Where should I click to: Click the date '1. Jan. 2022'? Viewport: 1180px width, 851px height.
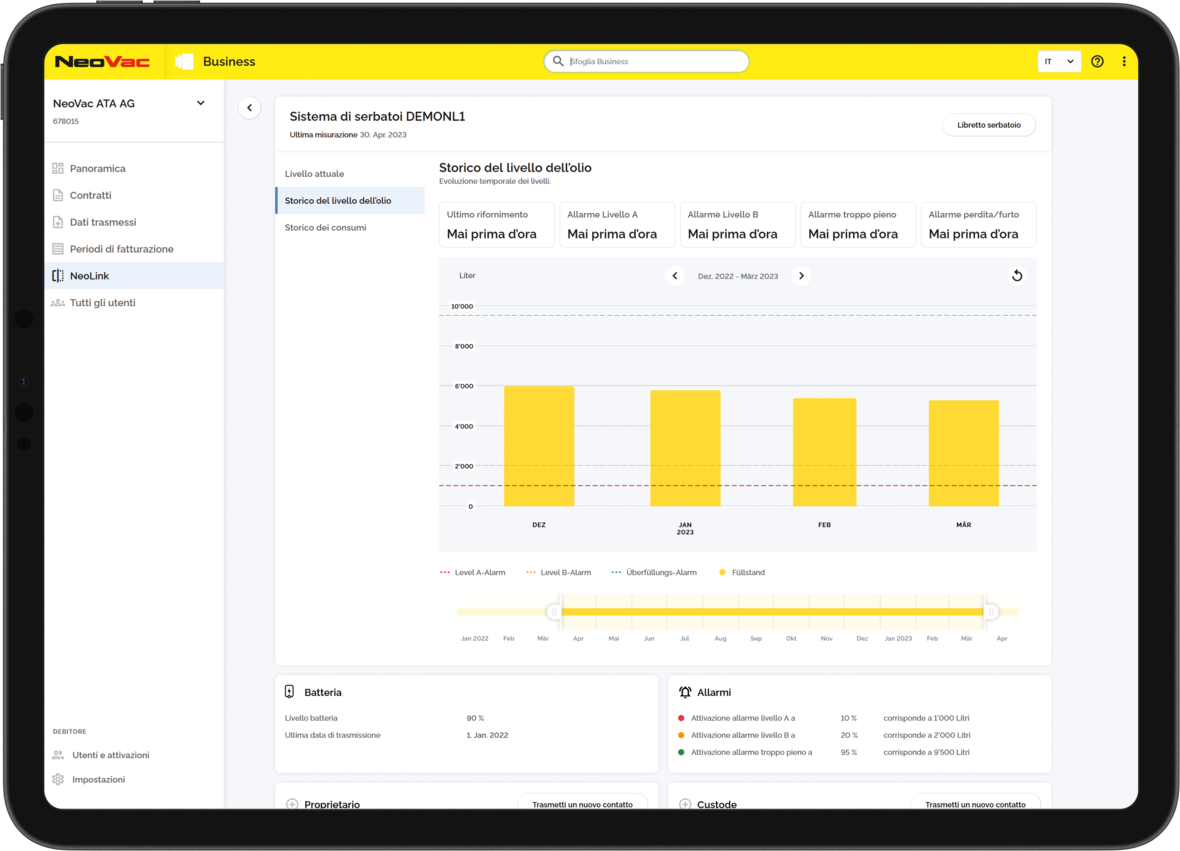tap(488, 735)
